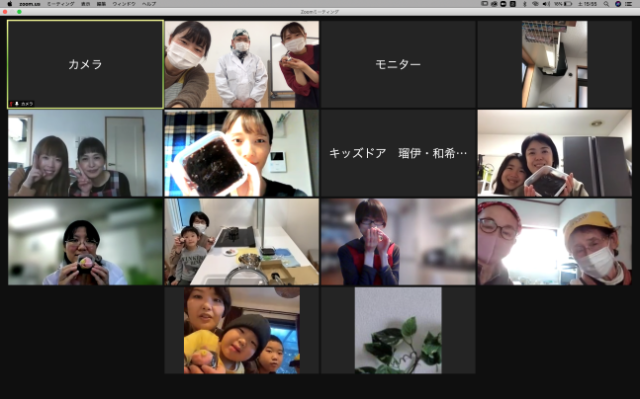
Task: Open Spotlight search in menu bar
Action: (x=607, y=4)
